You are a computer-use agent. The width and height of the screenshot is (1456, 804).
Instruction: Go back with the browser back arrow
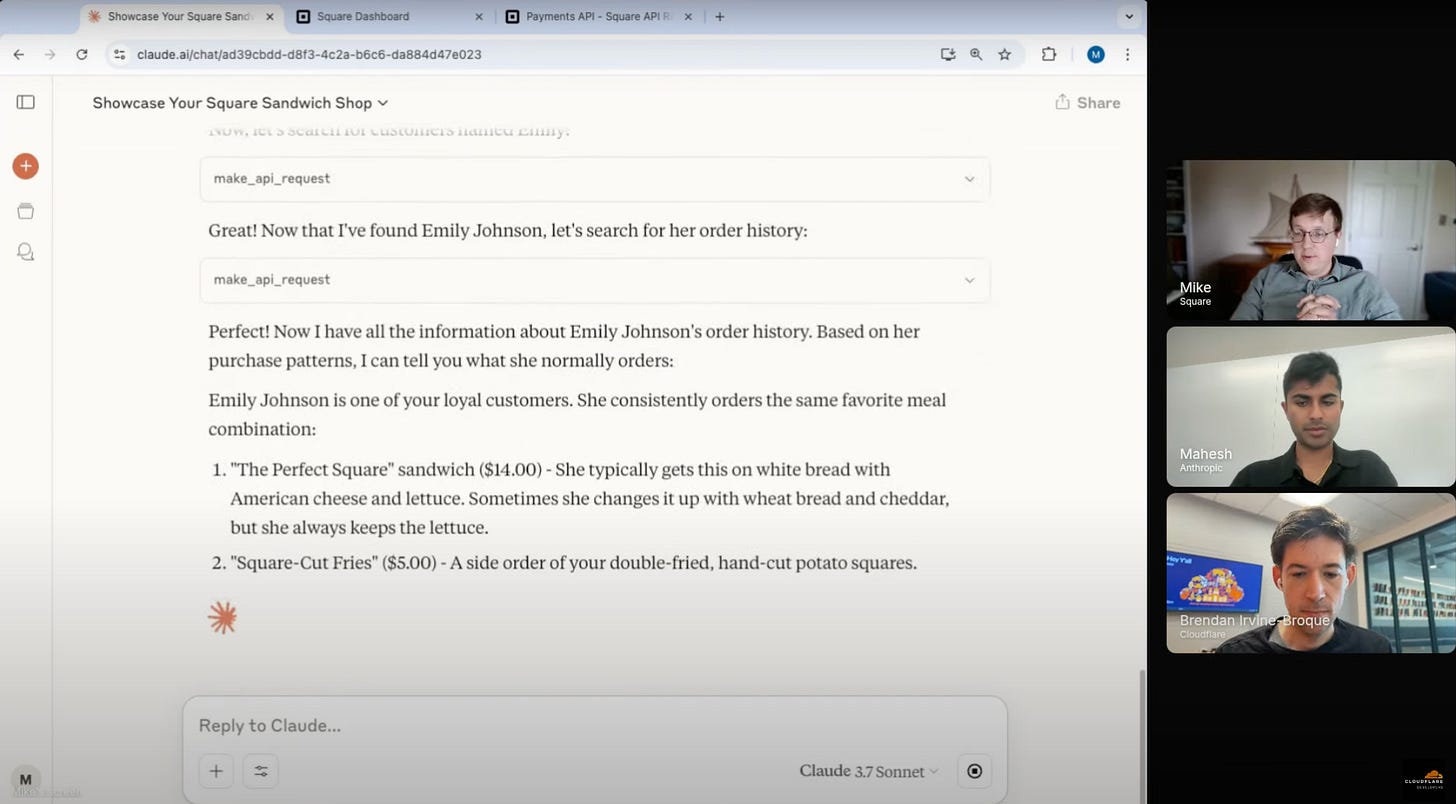[x=18, y=54]
